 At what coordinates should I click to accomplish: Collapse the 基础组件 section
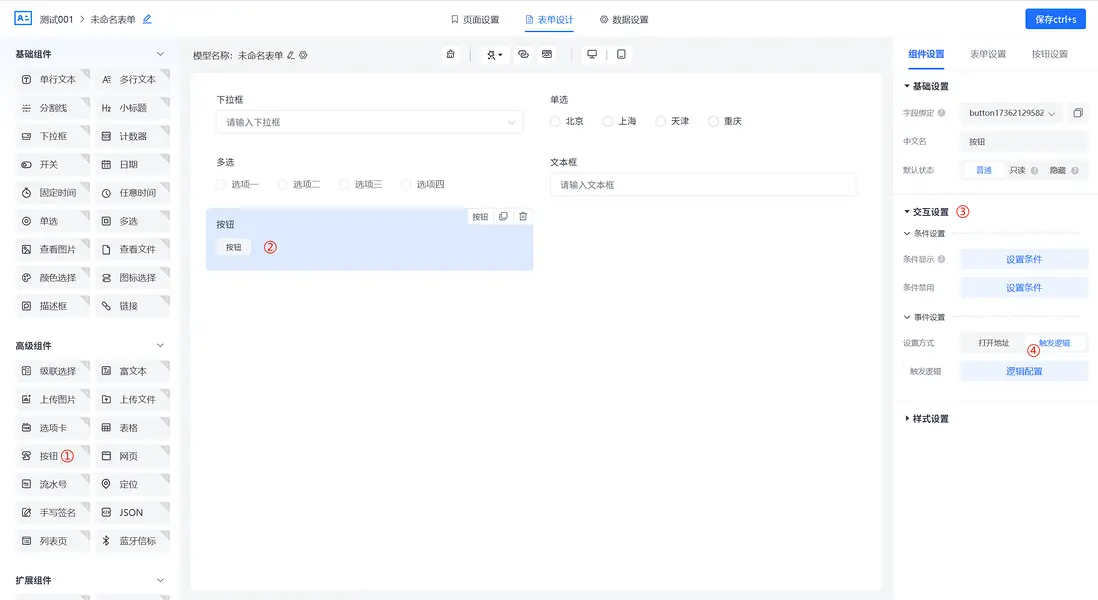(159, 53)
